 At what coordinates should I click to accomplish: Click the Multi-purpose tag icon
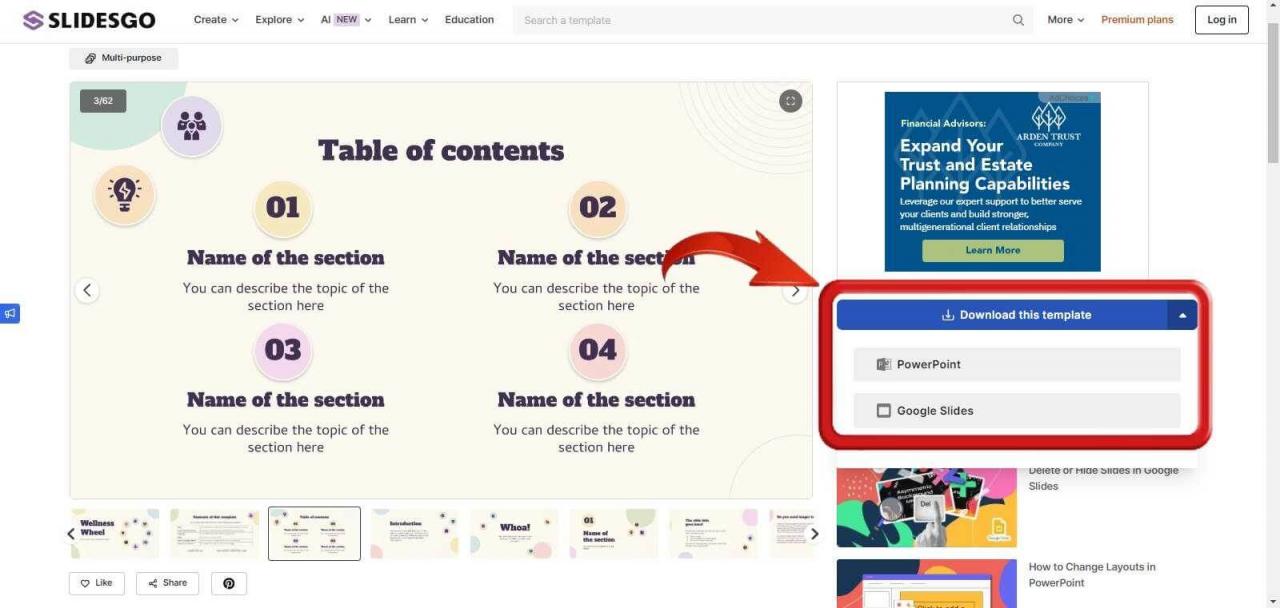pyautogui.click(x=89, y=57)
